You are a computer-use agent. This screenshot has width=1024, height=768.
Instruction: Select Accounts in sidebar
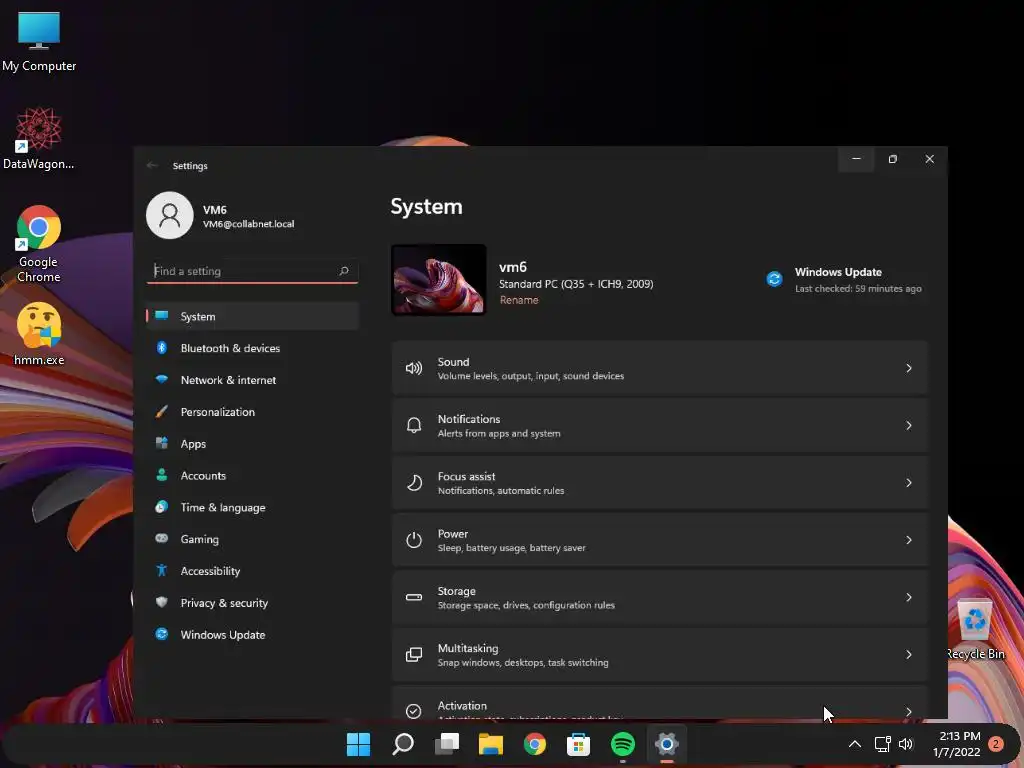pyautogui.click(x=253, y=475)
